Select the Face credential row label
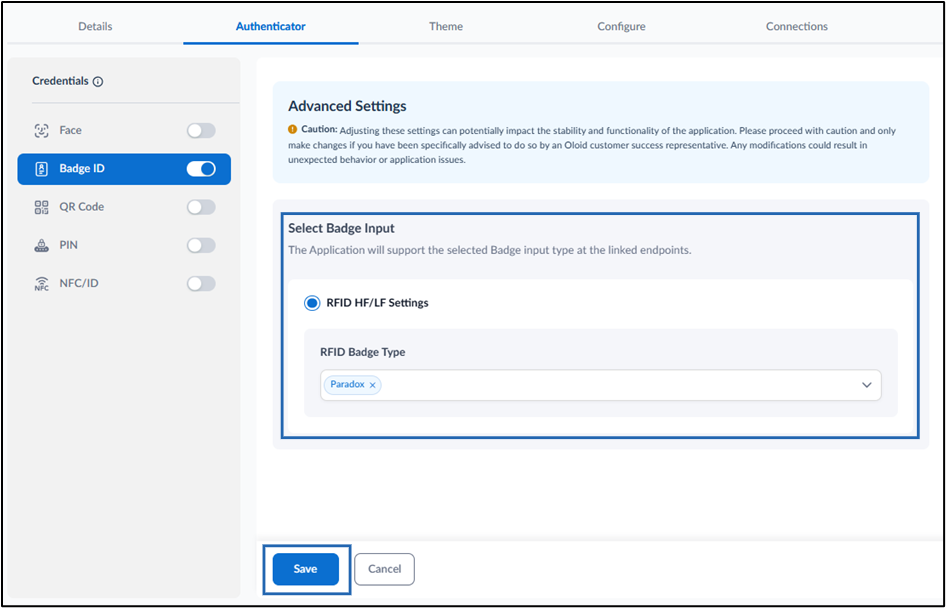This screenshot has height=608, width=946. pyautogui.click(x=70, y=130)
